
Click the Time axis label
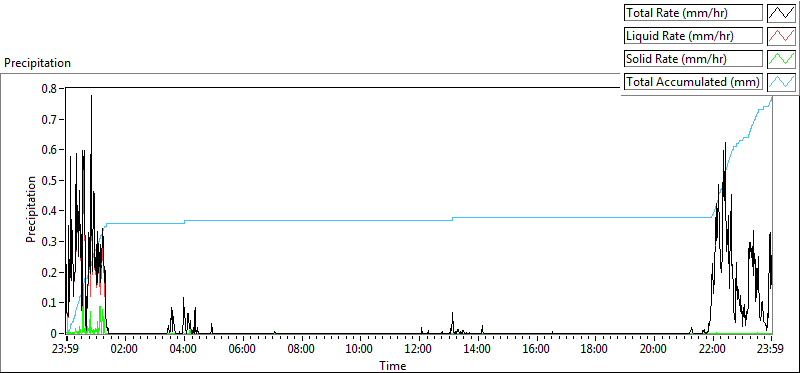[x=393, y=365]
